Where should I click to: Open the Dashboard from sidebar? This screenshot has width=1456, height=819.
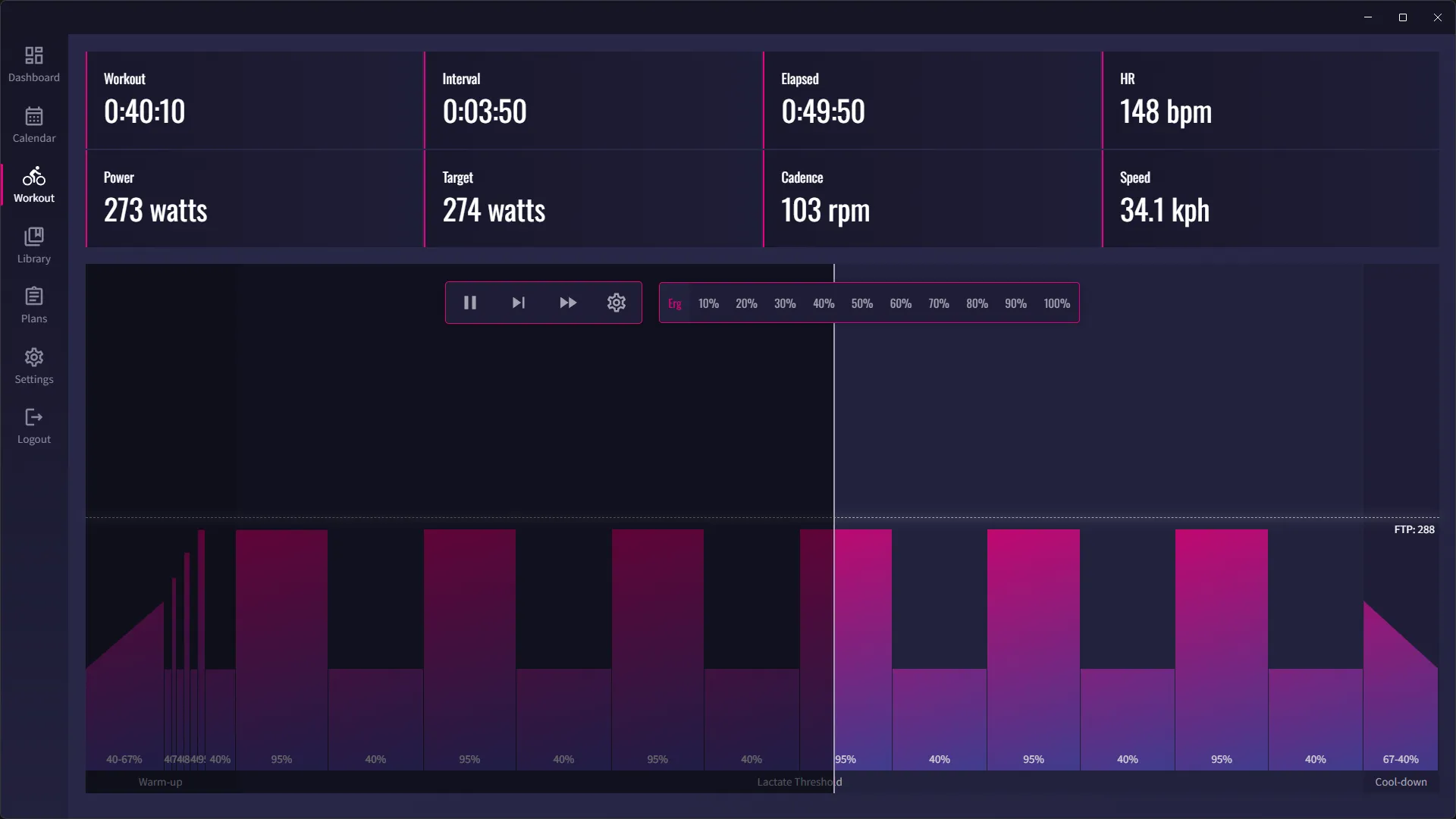(x=34, y=64)
